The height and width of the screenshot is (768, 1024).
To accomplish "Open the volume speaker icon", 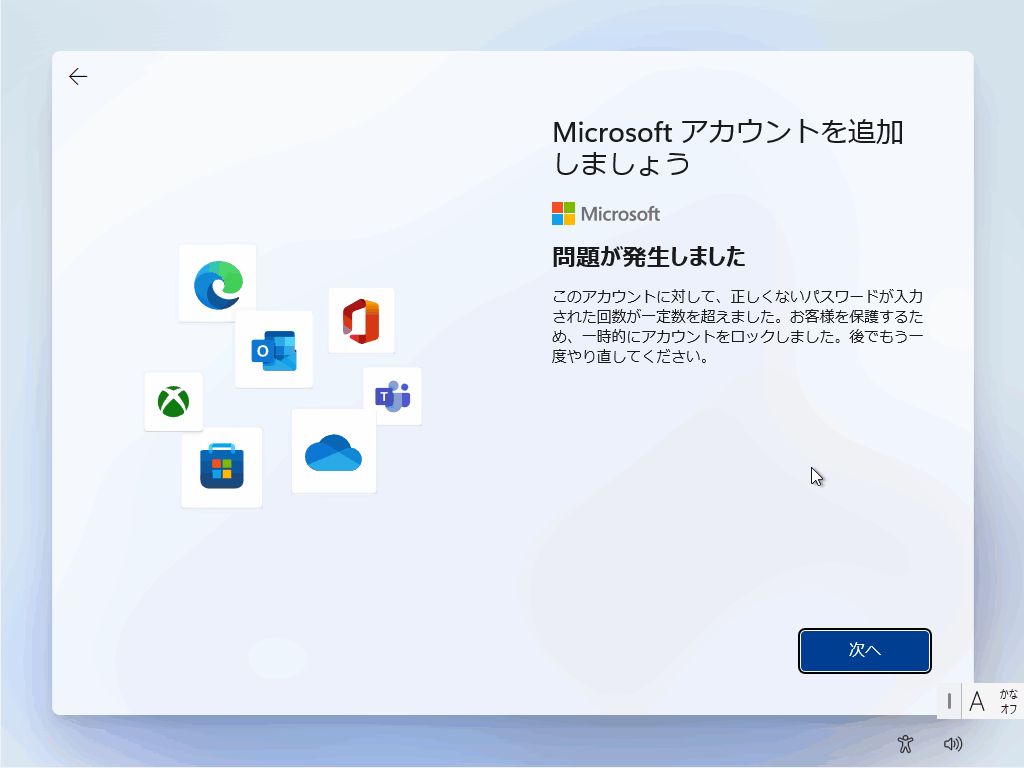I will tap(953, 744).
